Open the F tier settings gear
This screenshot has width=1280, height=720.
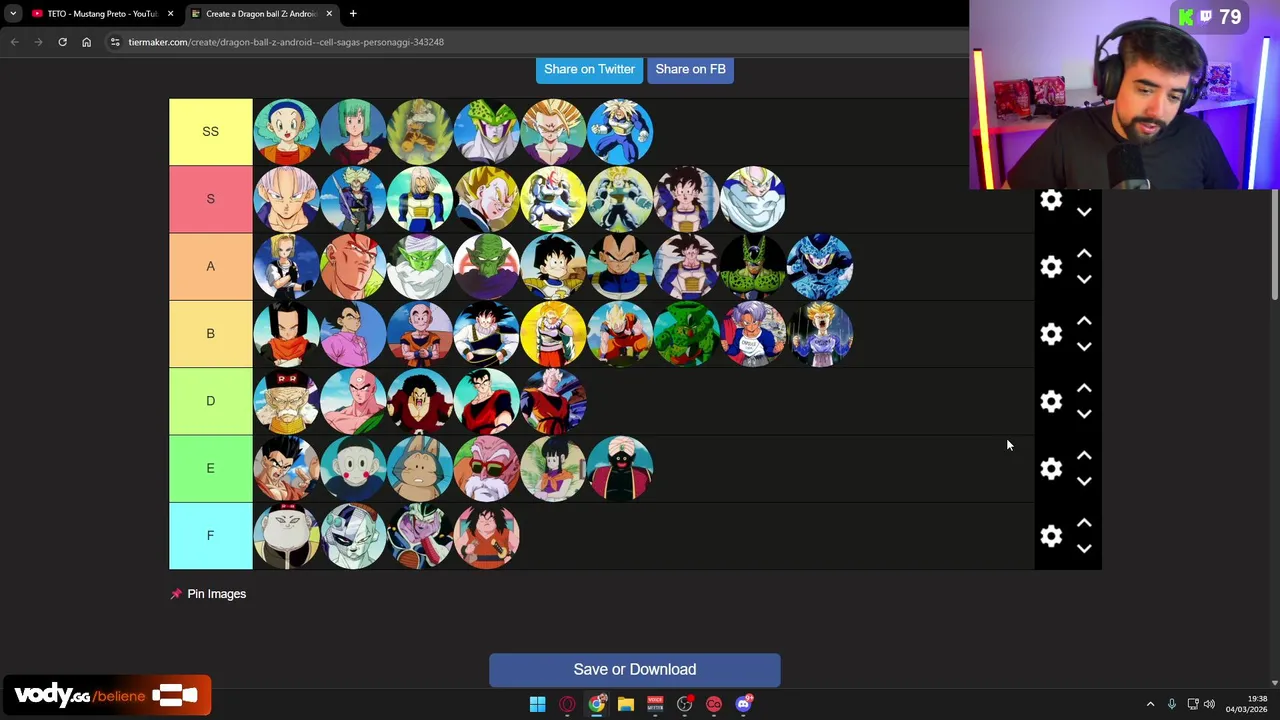point(1051,536)
